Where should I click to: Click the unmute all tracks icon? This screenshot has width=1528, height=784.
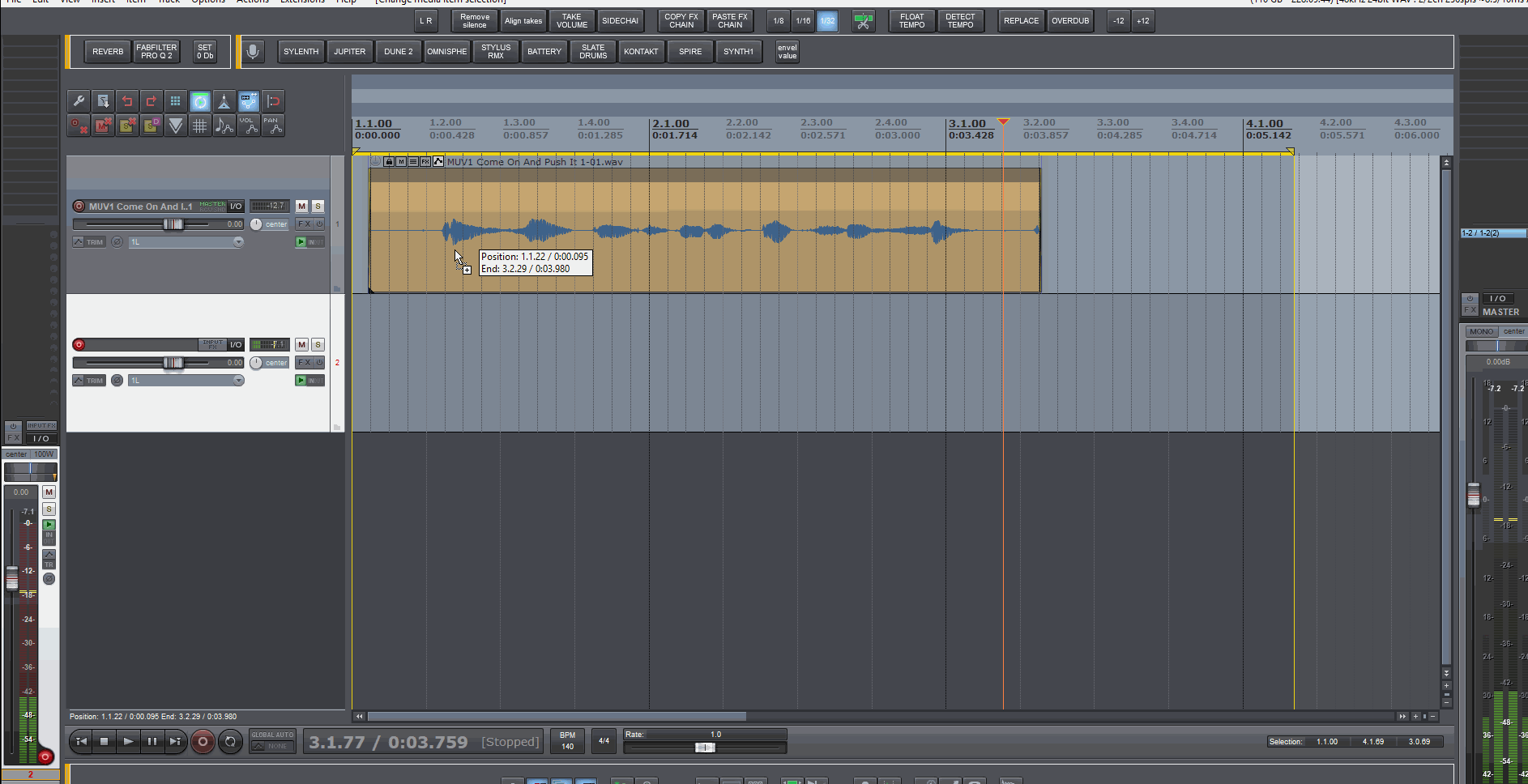click(x=103, y=126)
